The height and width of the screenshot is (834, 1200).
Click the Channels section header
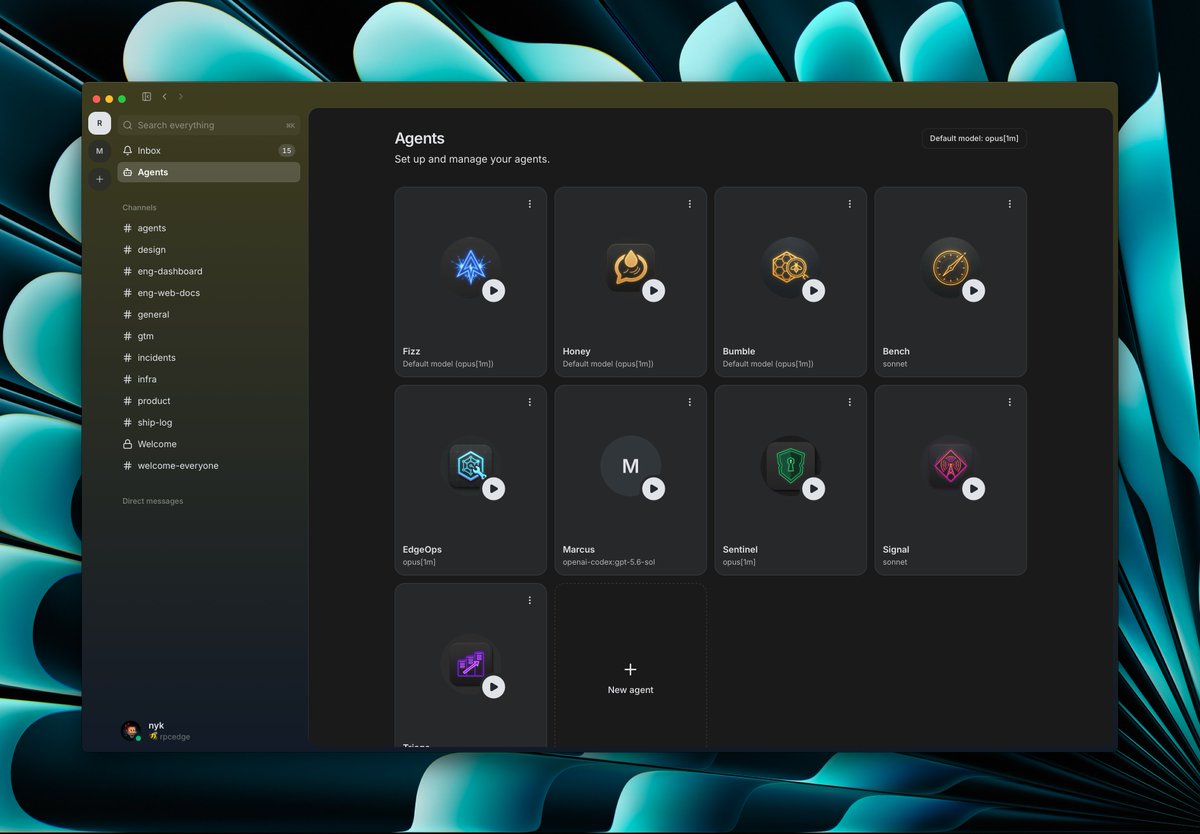click(139, 208)
